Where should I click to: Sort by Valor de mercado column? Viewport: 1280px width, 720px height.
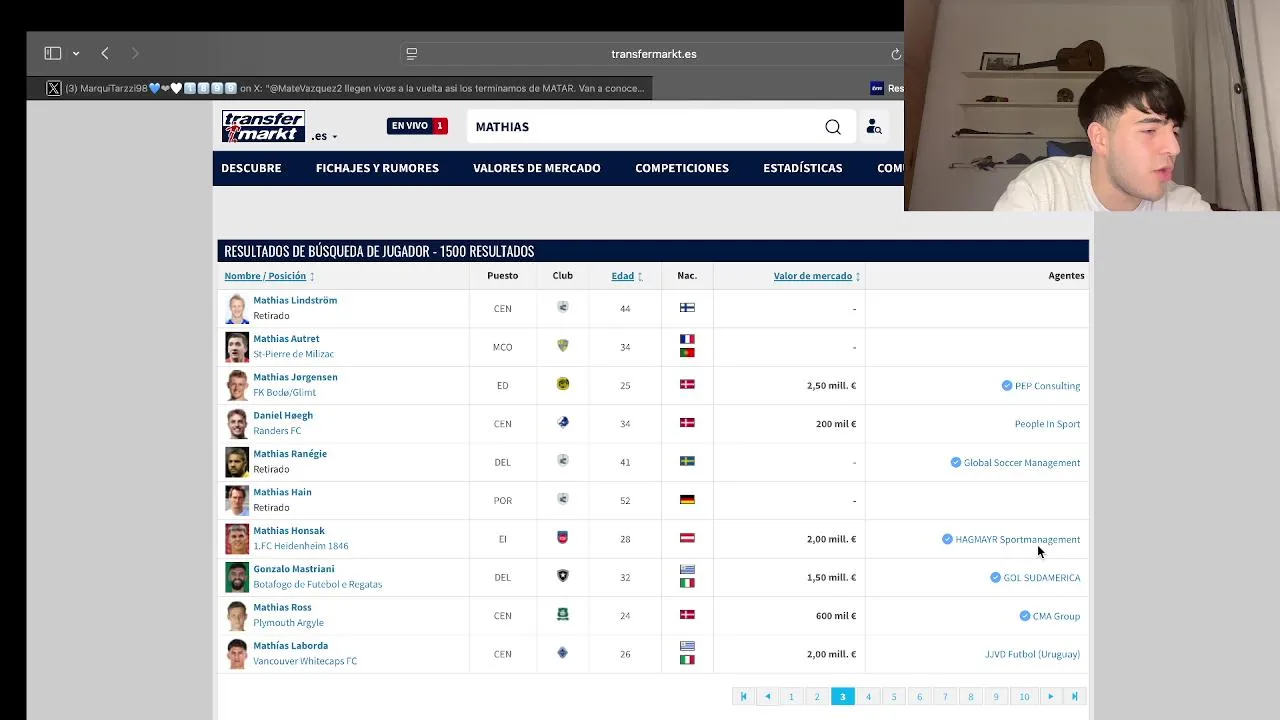tap(812, 276)
